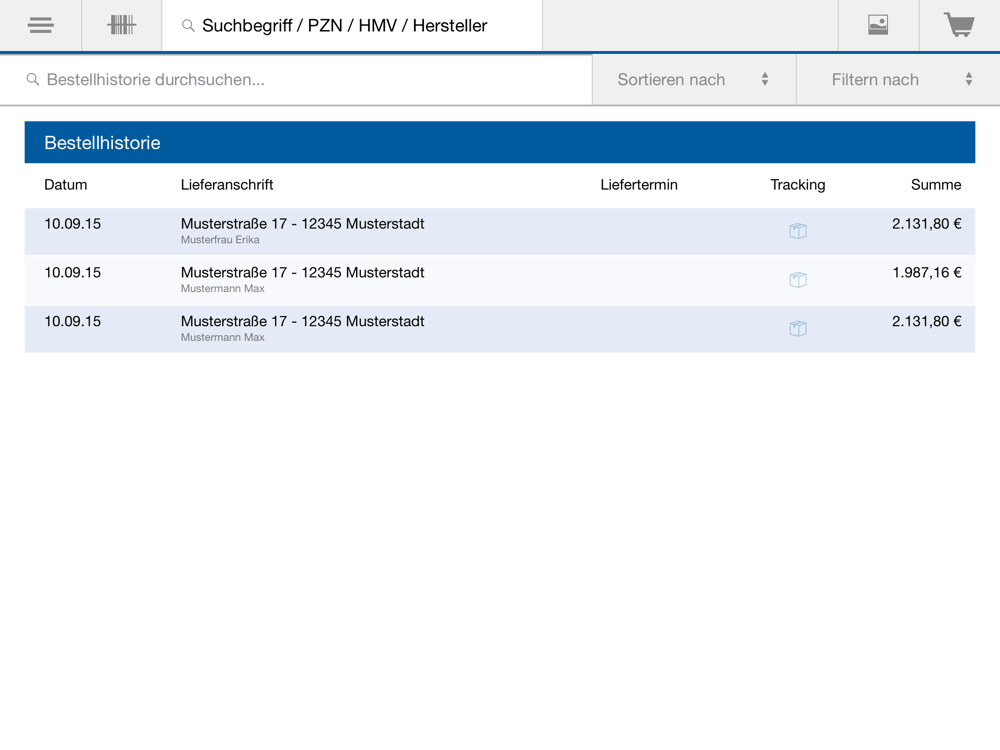Open the image gallery icon
The width and height of the screenshot is (1000, 750).
point(878,26)
